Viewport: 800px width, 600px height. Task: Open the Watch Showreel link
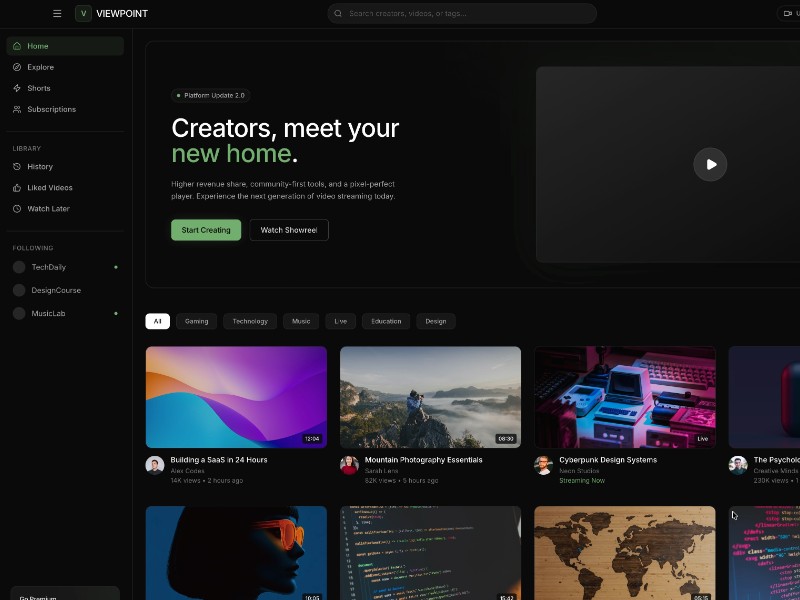[288, 229]
